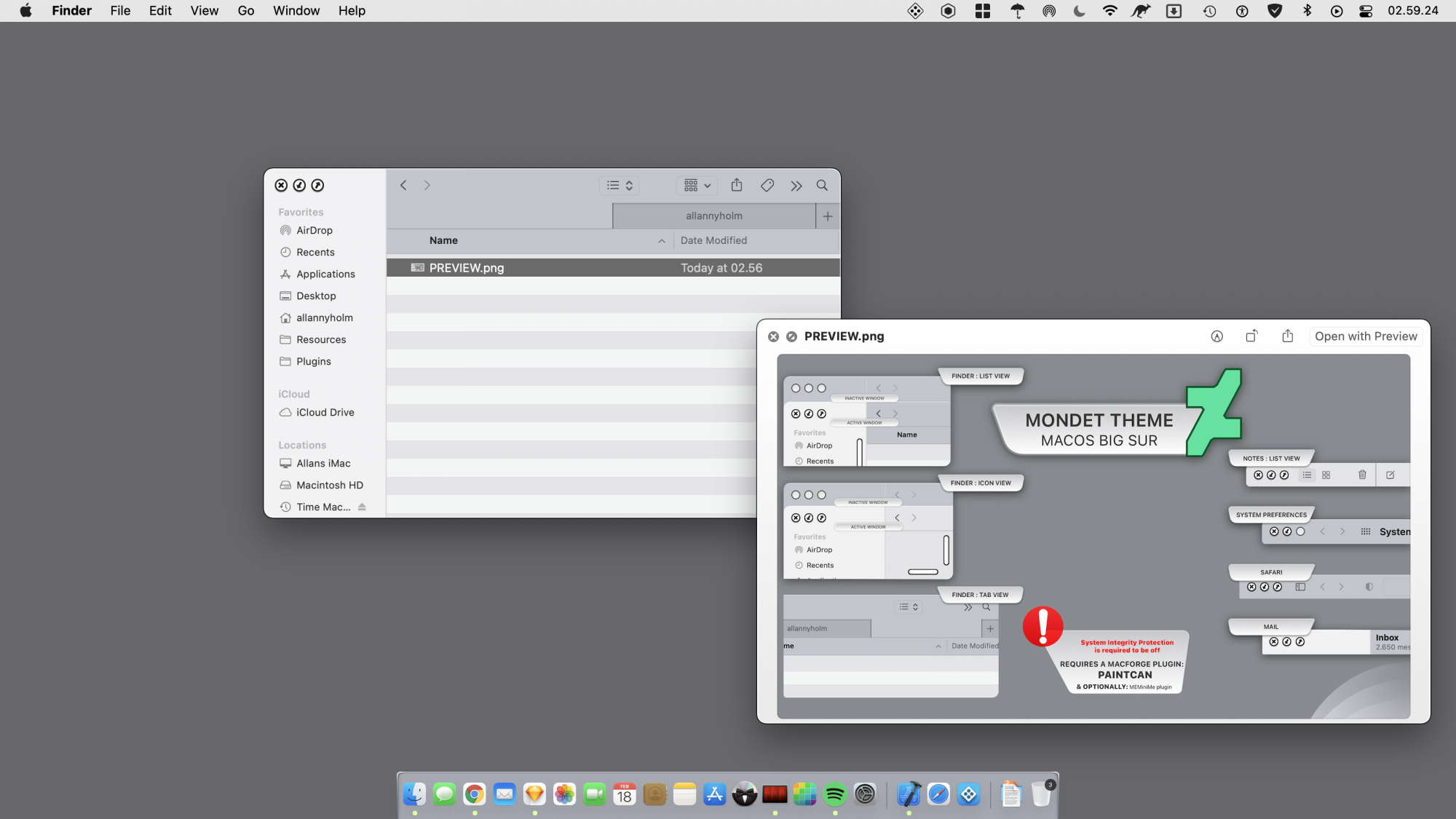Open the Window menu
The image size is (1456, 819).
[x=296, y=11]
